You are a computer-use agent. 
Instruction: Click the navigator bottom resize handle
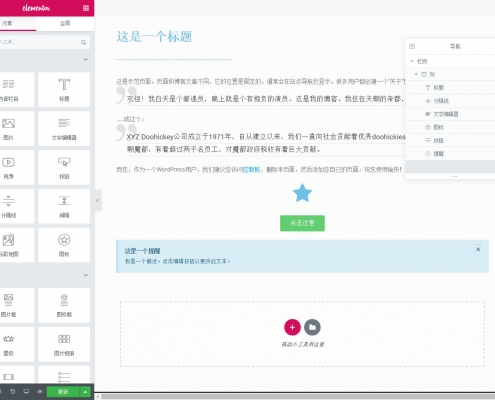coord(455,176)
